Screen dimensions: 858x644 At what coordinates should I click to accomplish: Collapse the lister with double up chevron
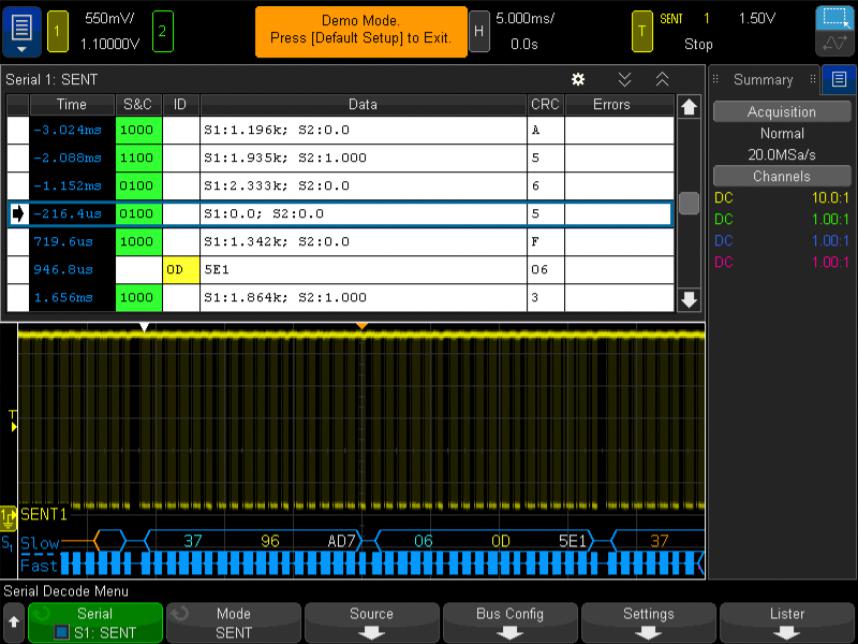[661, 79]
